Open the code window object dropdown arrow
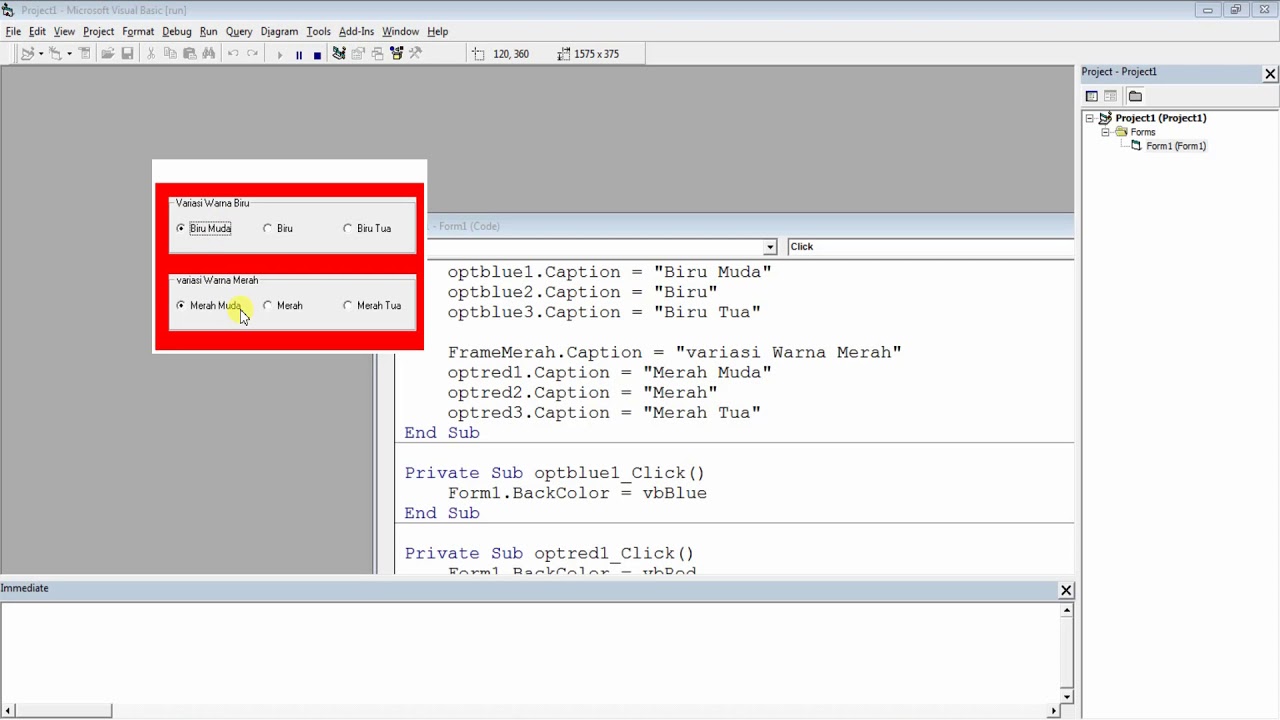Viewport: 1280px width, 720px height. click(770, 247)
